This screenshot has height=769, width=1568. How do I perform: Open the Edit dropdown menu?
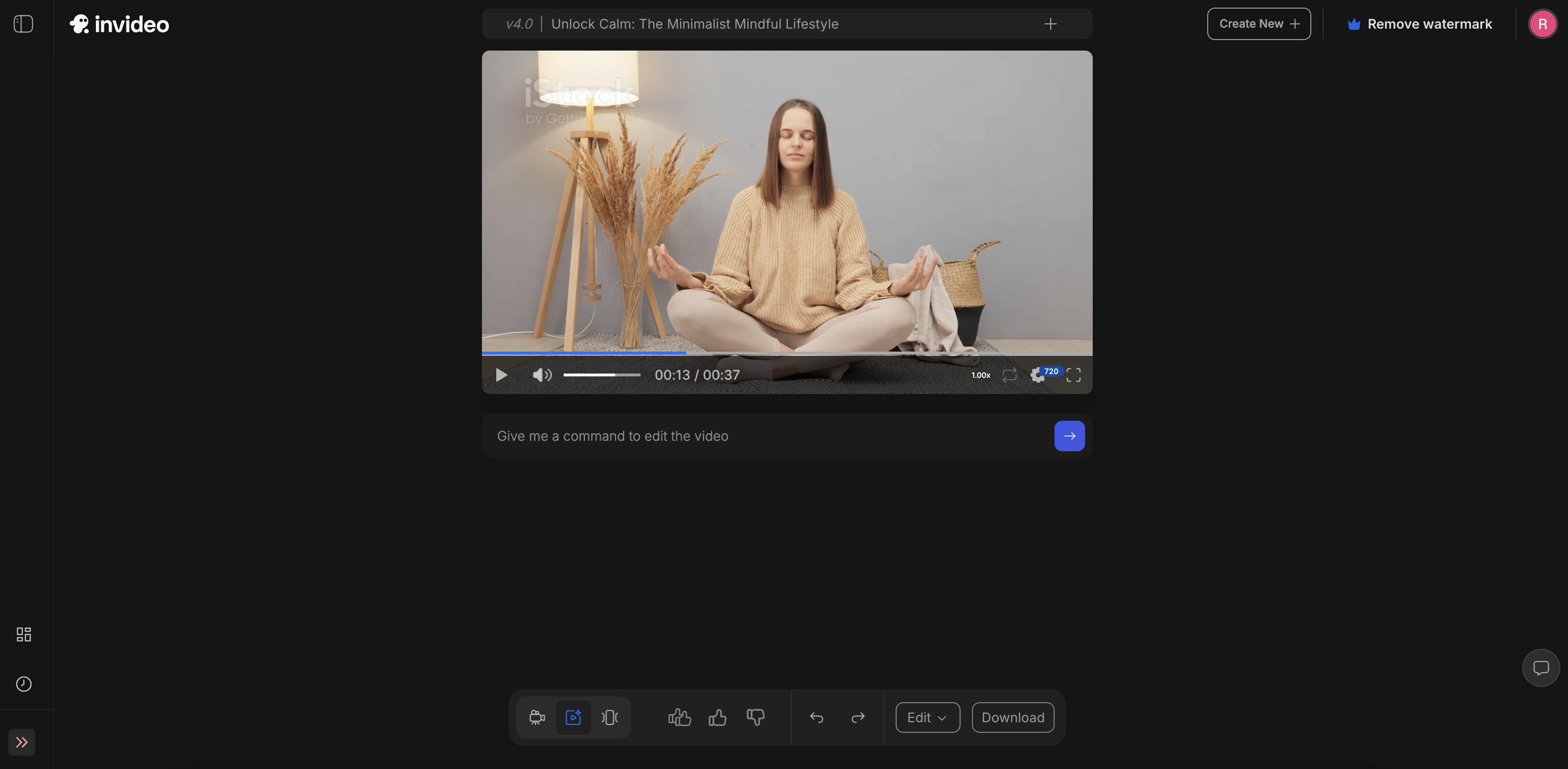927,717
